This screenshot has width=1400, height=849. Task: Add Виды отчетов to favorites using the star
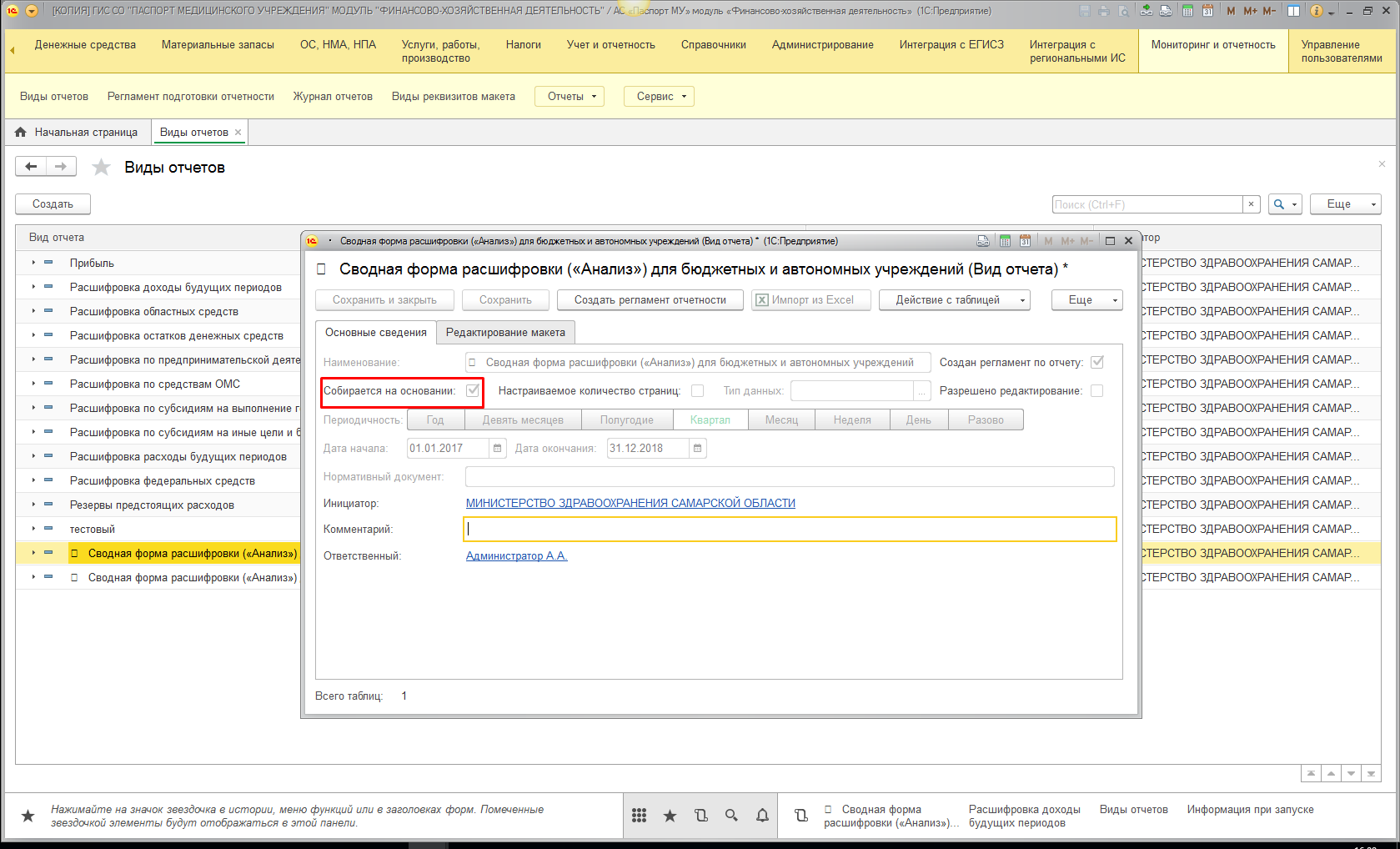point(101,168)
